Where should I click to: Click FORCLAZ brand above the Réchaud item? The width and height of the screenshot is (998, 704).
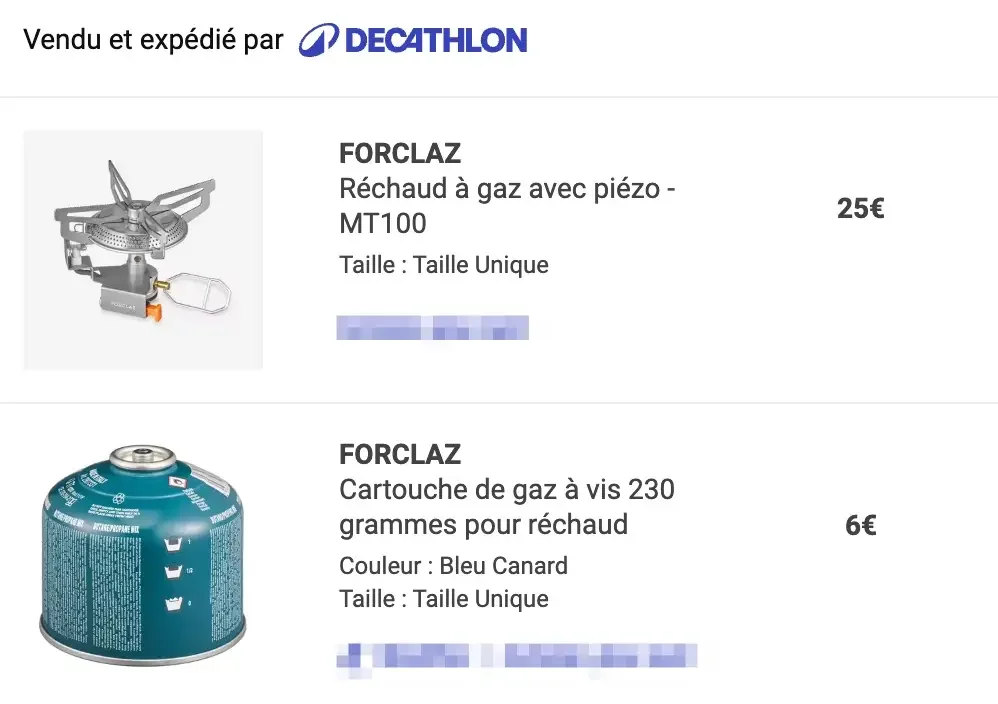(400, 153)
